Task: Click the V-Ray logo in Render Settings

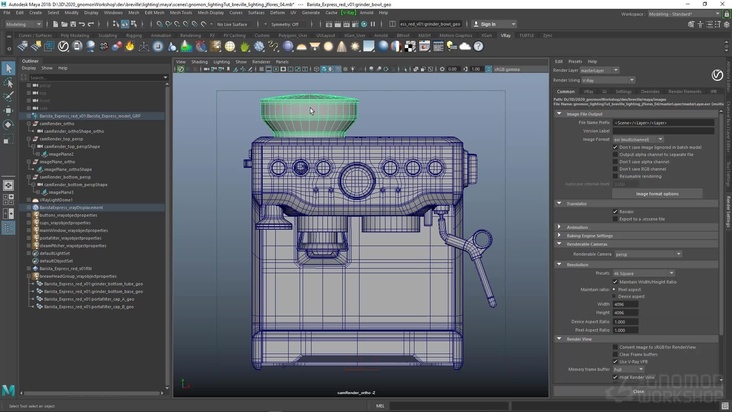Action: pyautogui.click(x=716, y=75)
